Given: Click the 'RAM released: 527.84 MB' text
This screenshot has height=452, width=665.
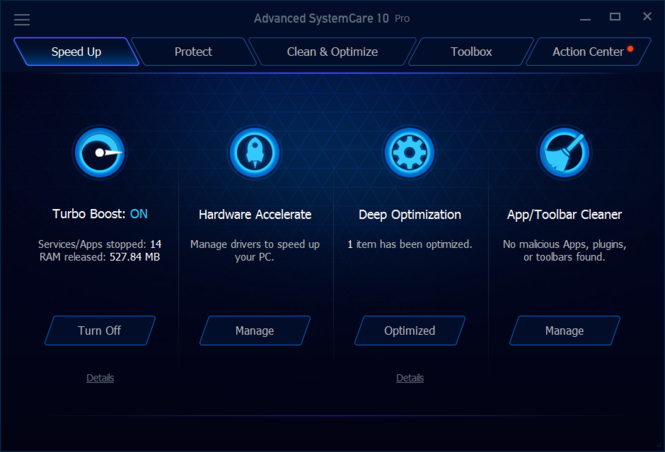Looking at the screenshot, I should (100, 257).
